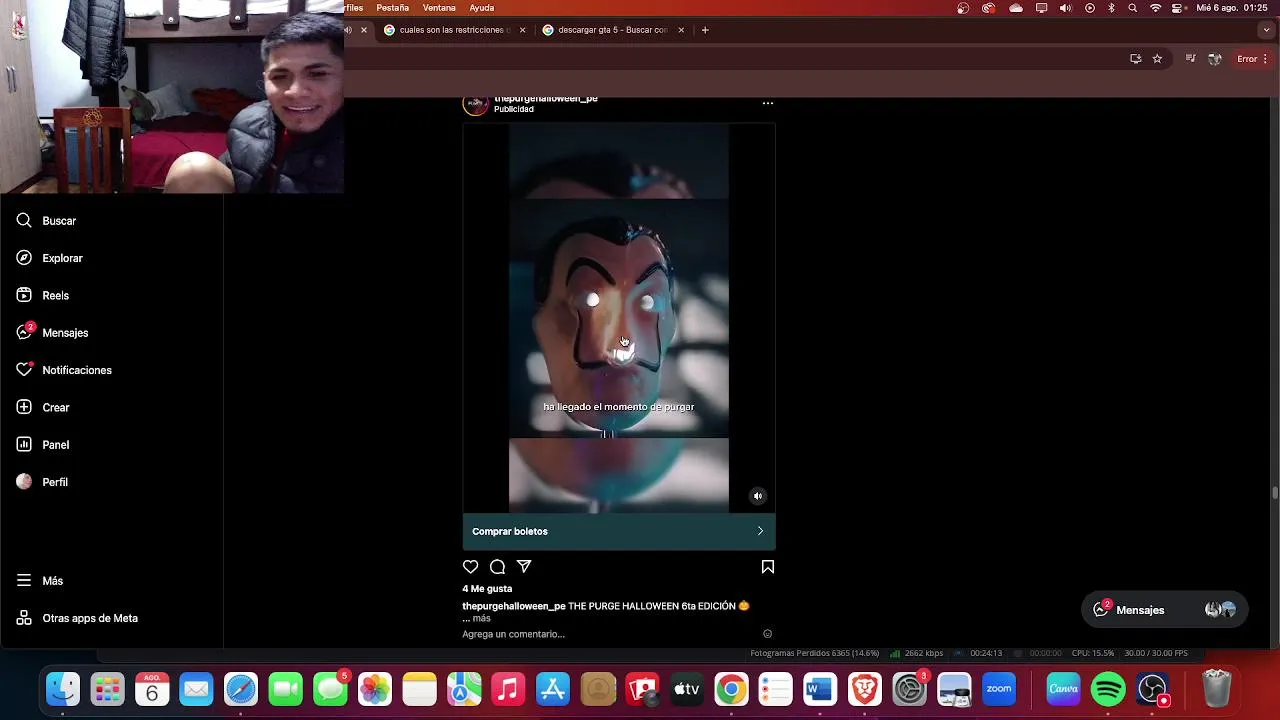Expand caption with 'más' link

482,619
